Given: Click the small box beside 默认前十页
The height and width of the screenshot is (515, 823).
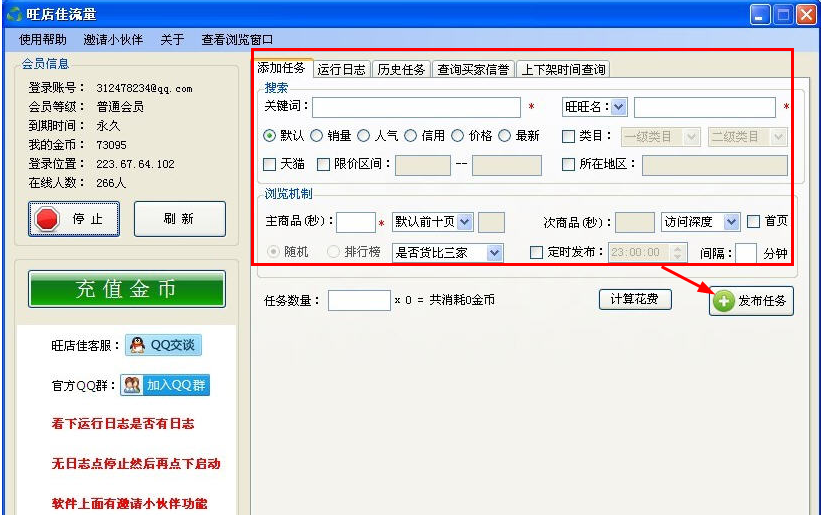Looking at the screenshot, I should [x=491, y=222].
